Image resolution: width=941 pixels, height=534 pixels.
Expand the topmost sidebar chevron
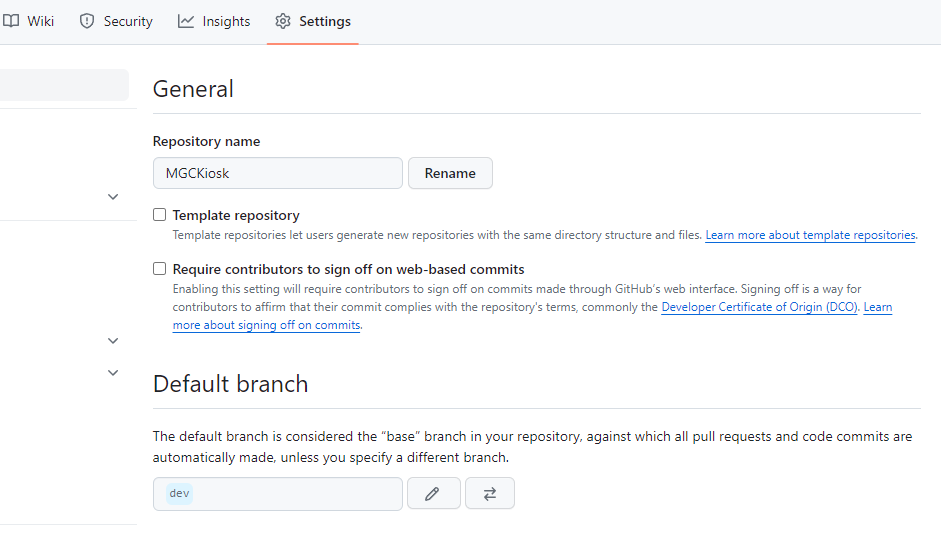point(113,197)
